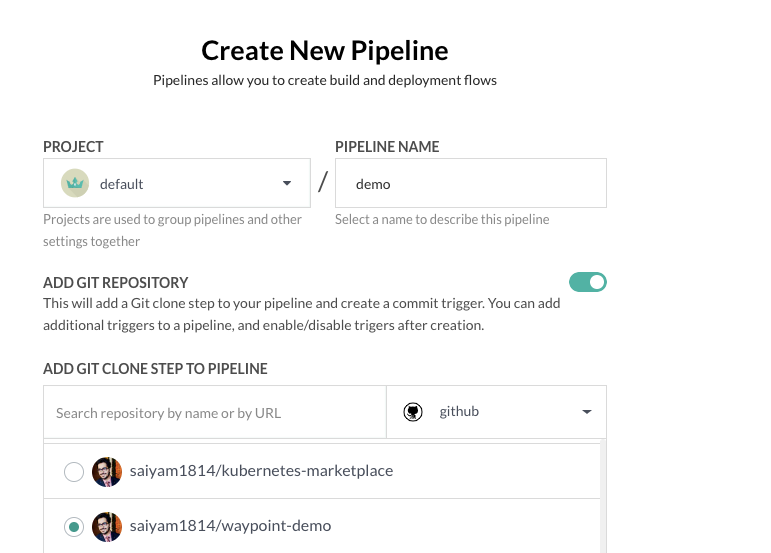
Task: Click ADD GIT CLONE STEP TO PIPELINE label
Action: pos(155,369)
